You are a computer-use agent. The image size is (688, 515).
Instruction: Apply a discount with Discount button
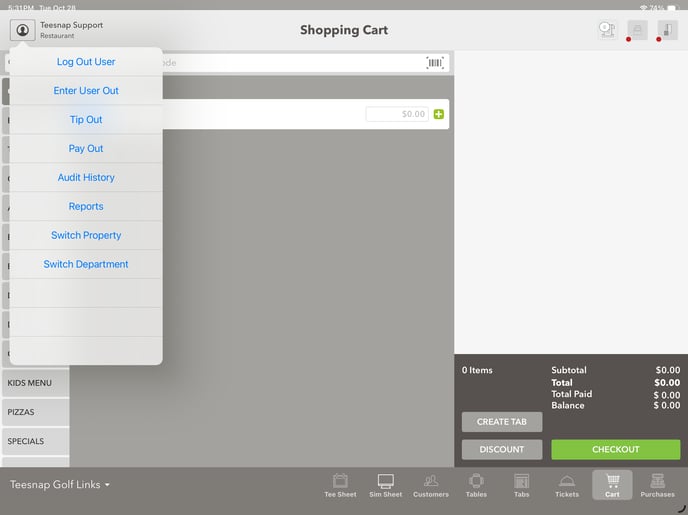point(502,450)
